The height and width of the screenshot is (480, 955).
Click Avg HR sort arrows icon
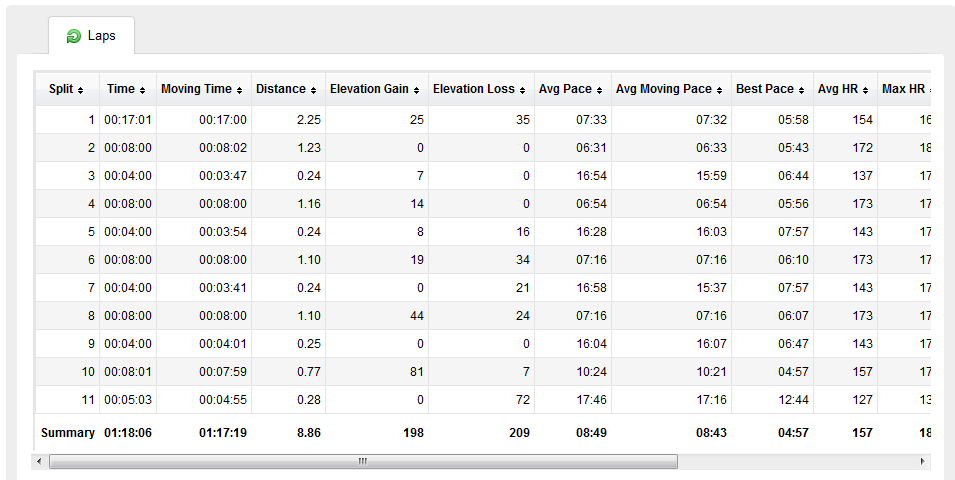[x=865, y=91]
